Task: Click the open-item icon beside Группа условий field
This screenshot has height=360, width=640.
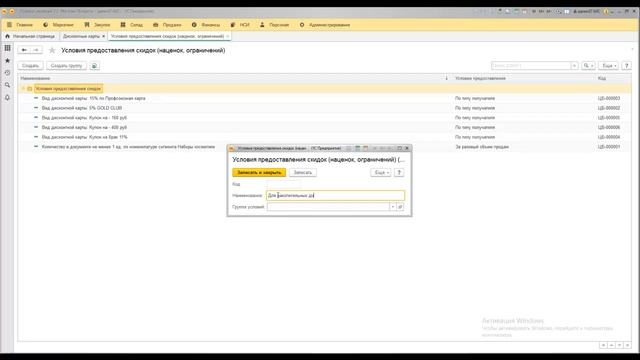Action: (400, 207)
